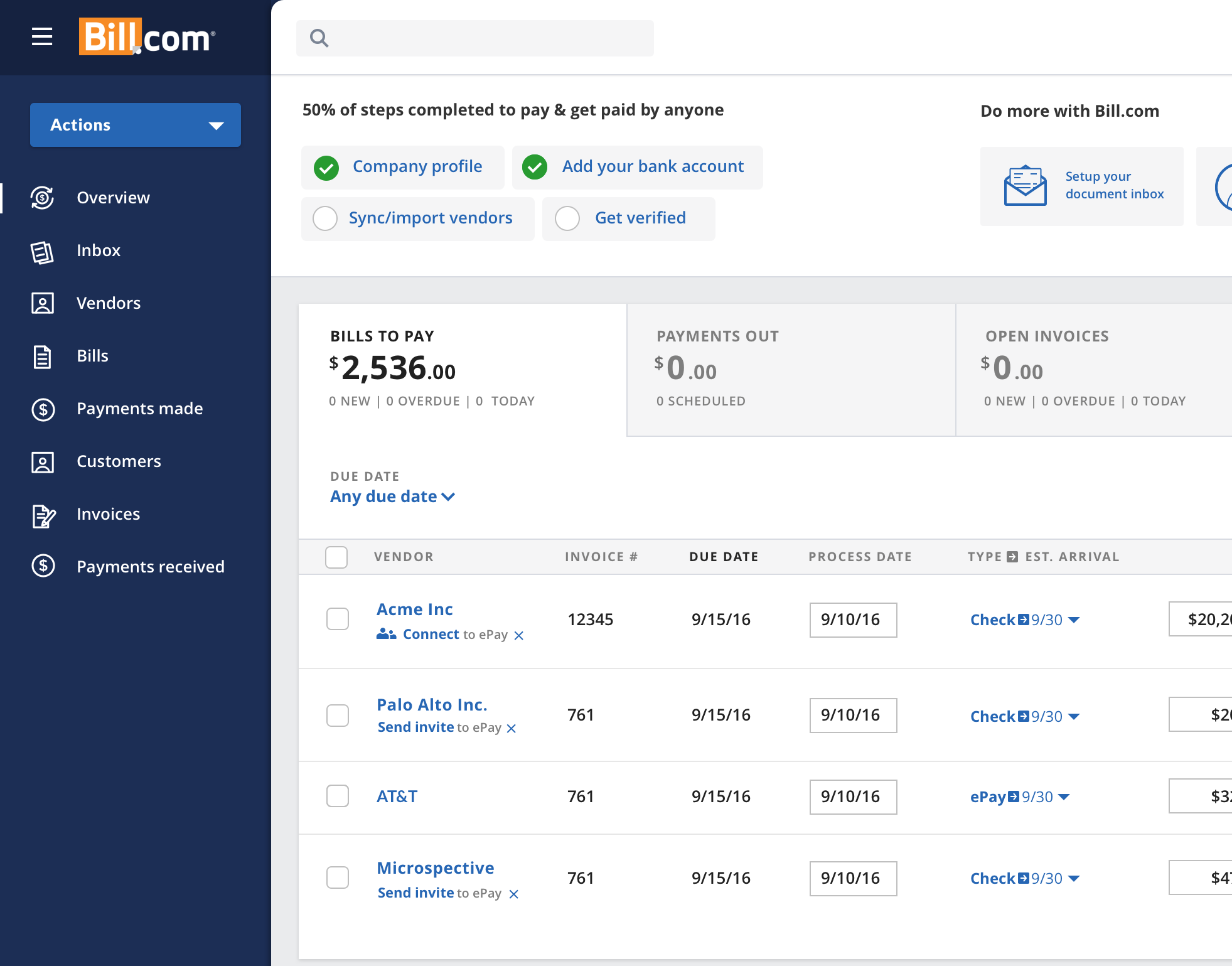Click the Bills document icon
Screen dimensions: 1232x966
[42, 357]
